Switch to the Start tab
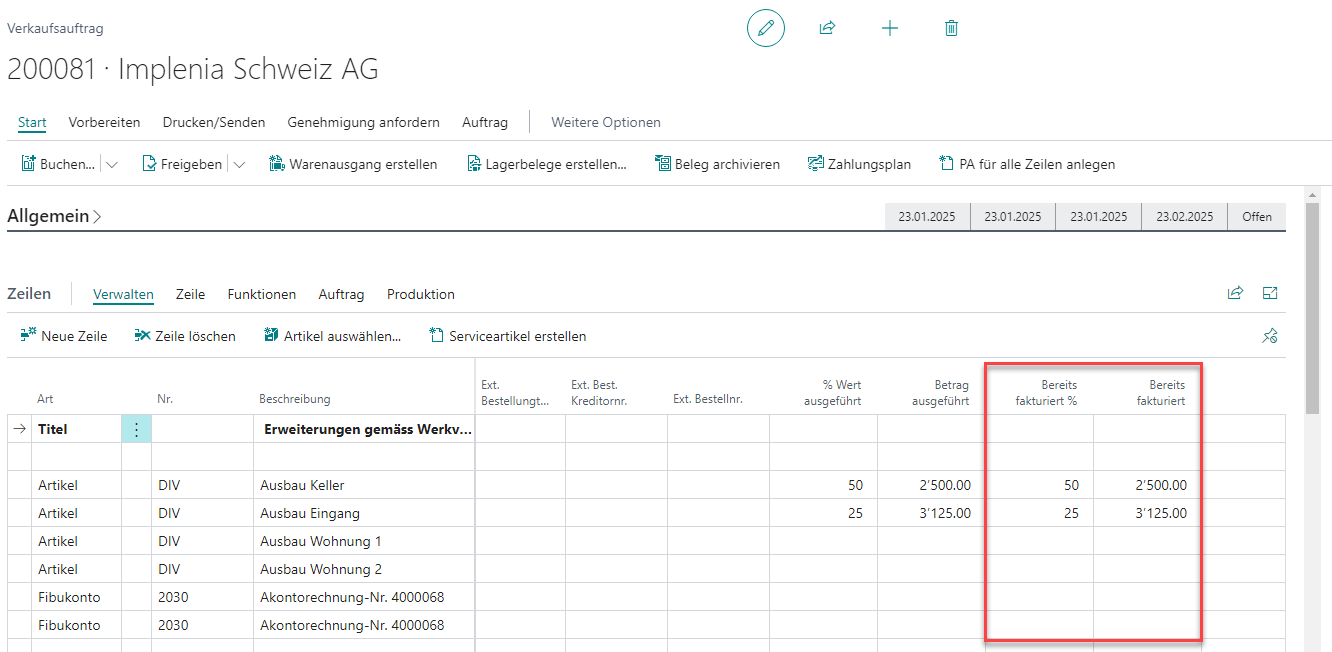The image size is (1332, 652). point(32,123)
